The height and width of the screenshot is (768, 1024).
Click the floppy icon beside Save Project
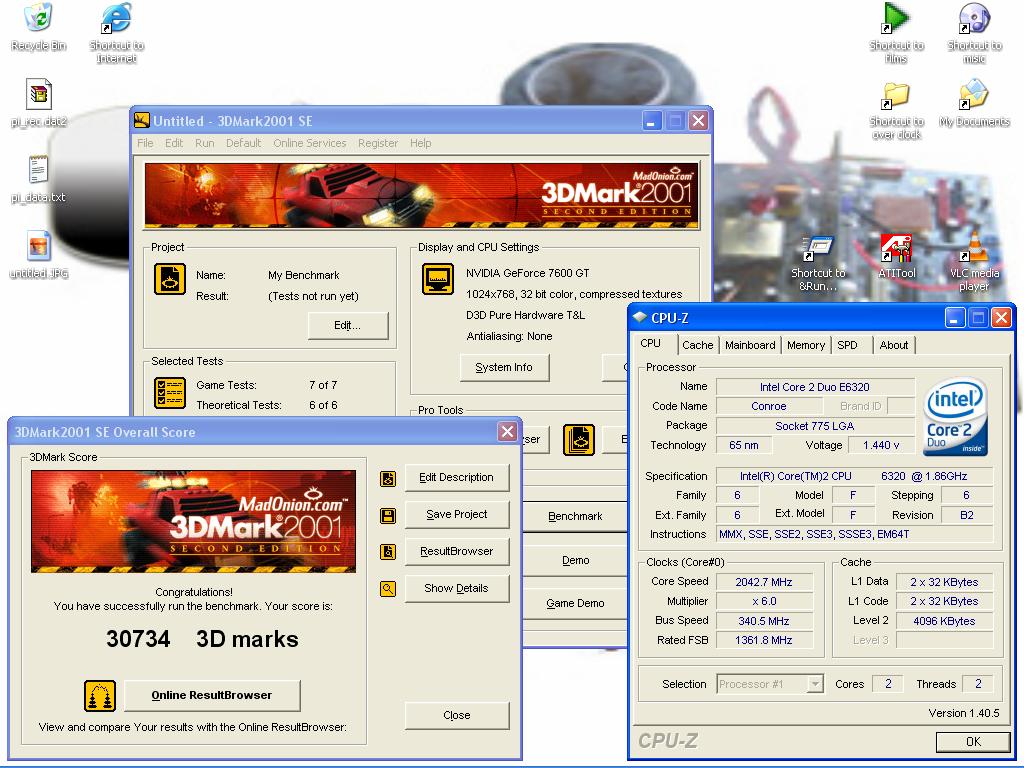pyautogui.click(x=388, y=516)
